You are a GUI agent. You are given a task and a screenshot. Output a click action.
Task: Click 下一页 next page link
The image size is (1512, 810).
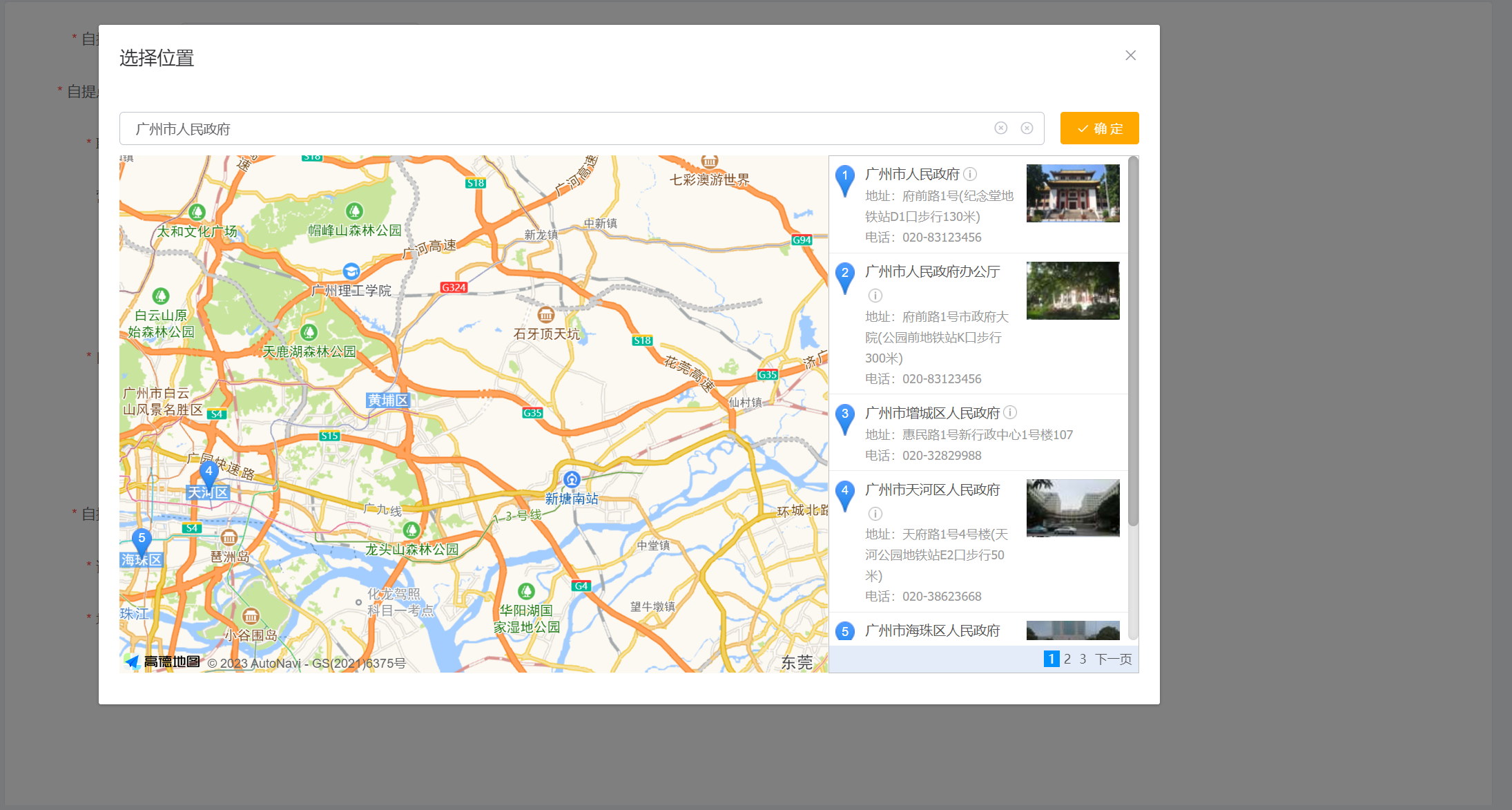click(1114, 659)
